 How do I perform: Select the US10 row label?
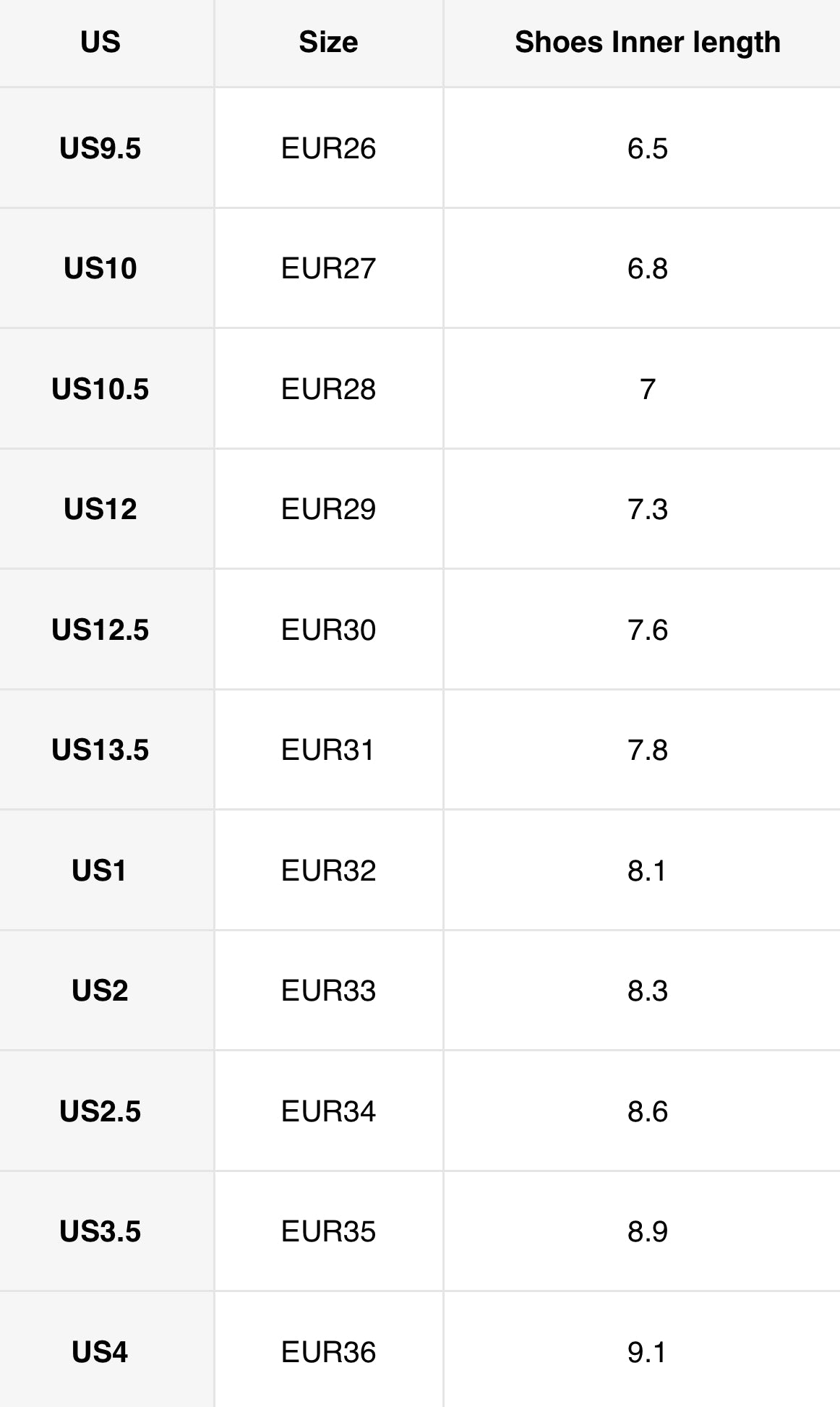pyautogui.click(x=100, y=268)
